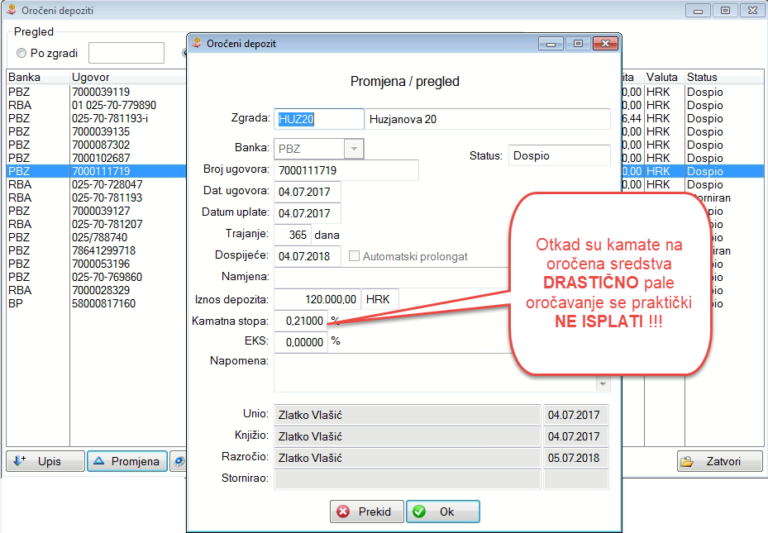Click the Dat. ugovora date field
This screenshot has height=533, width=768.
(x=307, y=192)
